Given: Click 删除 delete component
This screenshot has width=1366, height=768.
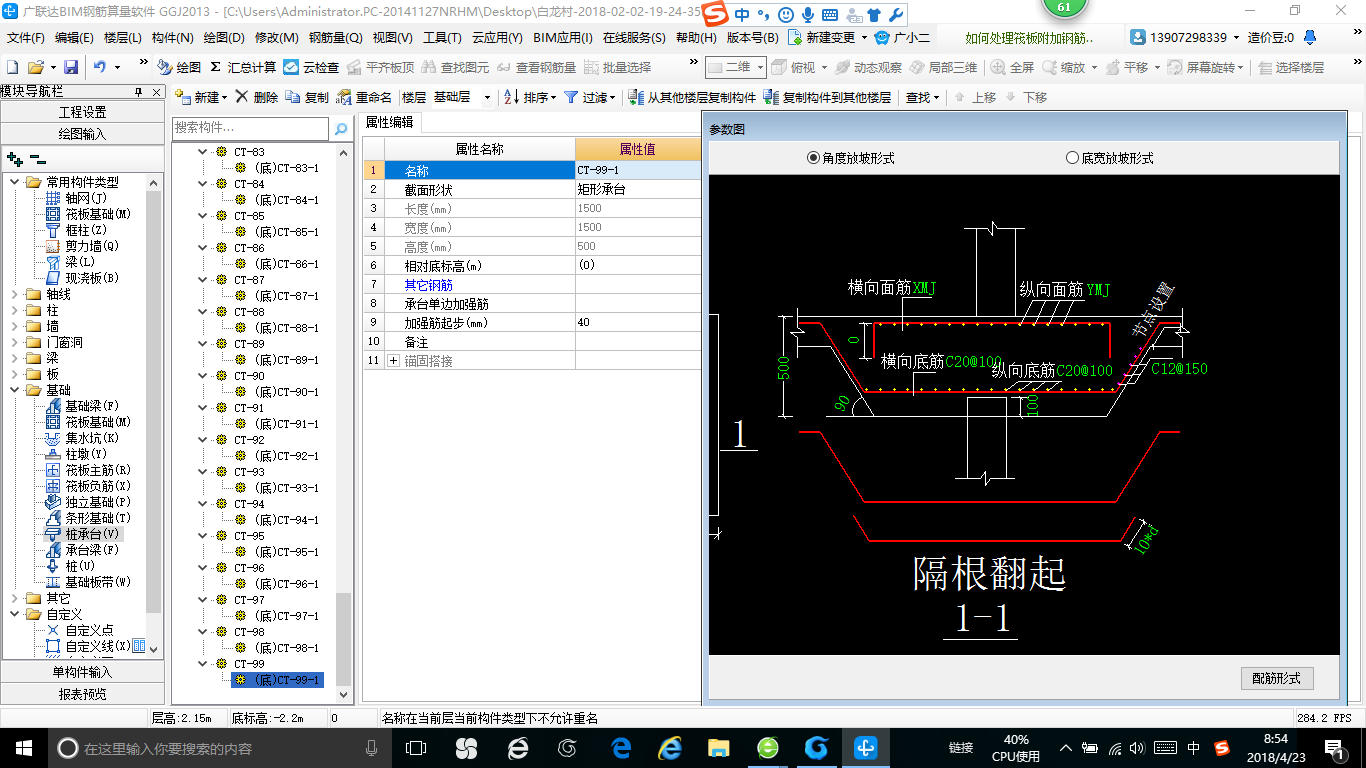Looking at the screenshot, I should tap(257, 97).
